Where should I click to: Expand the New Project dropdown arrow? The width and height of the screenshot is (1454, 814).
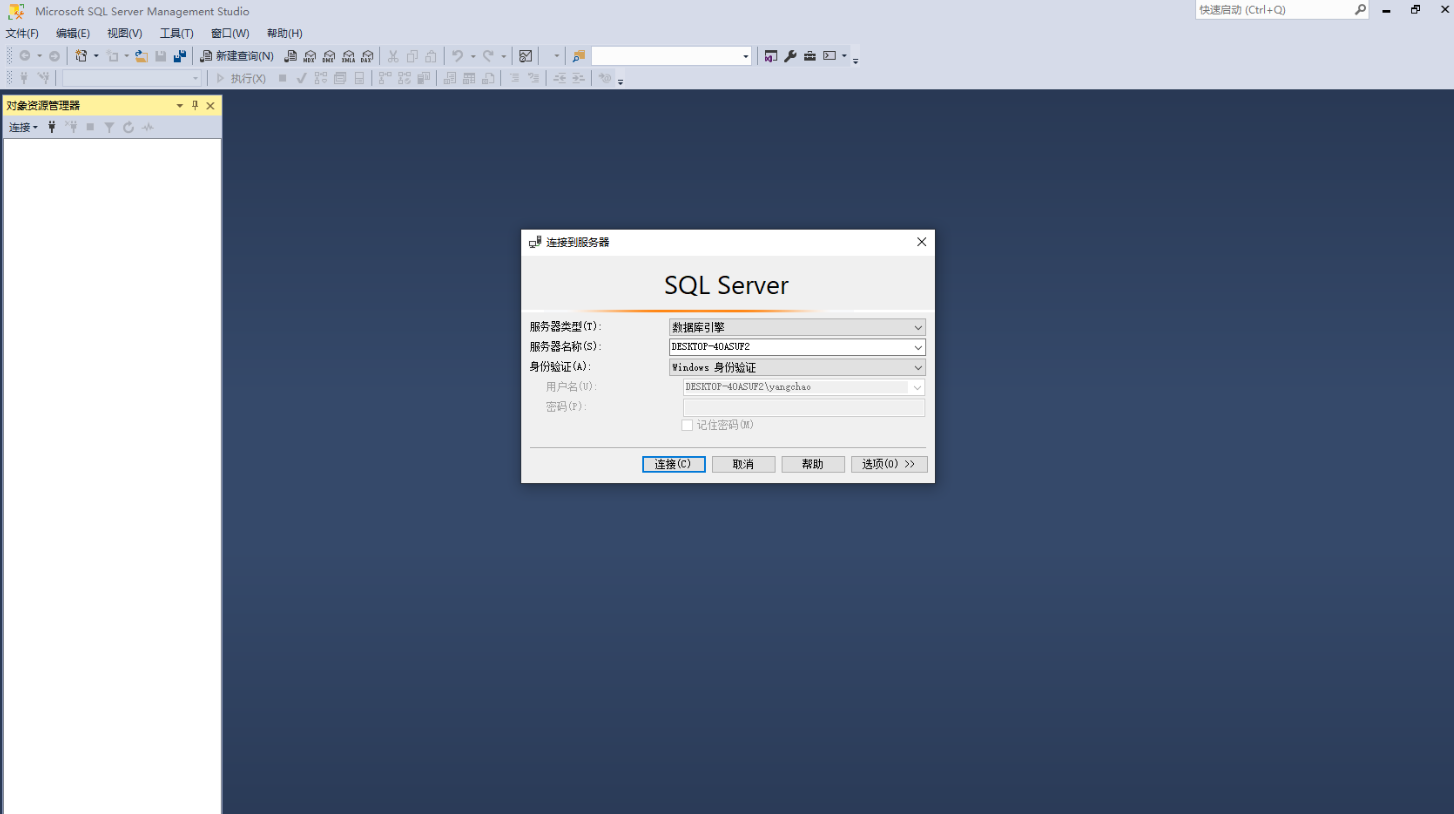pyautogui.click(x=96, y=56)
